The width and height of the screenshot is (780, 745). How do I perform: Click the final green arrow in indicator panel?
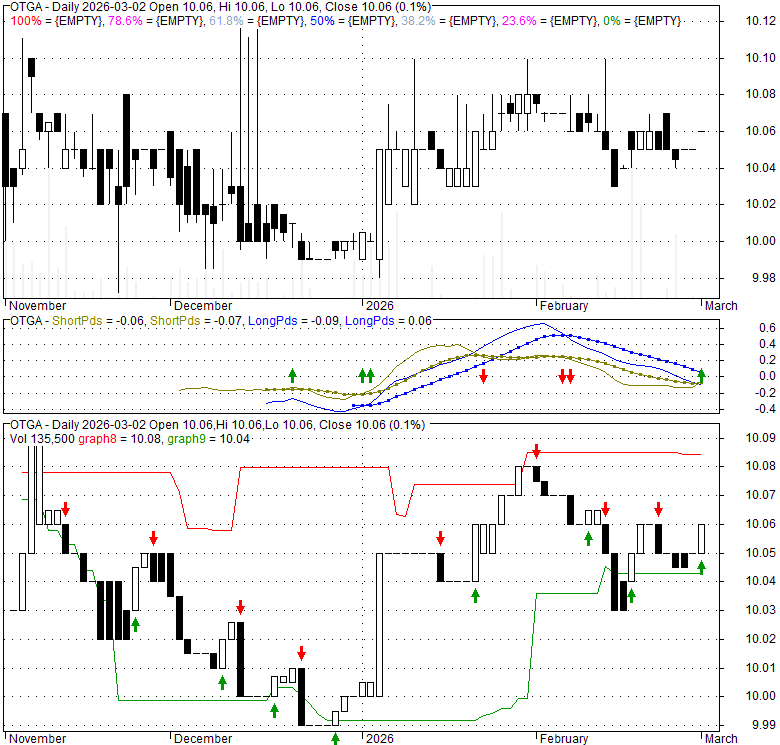tap(701, 376)
